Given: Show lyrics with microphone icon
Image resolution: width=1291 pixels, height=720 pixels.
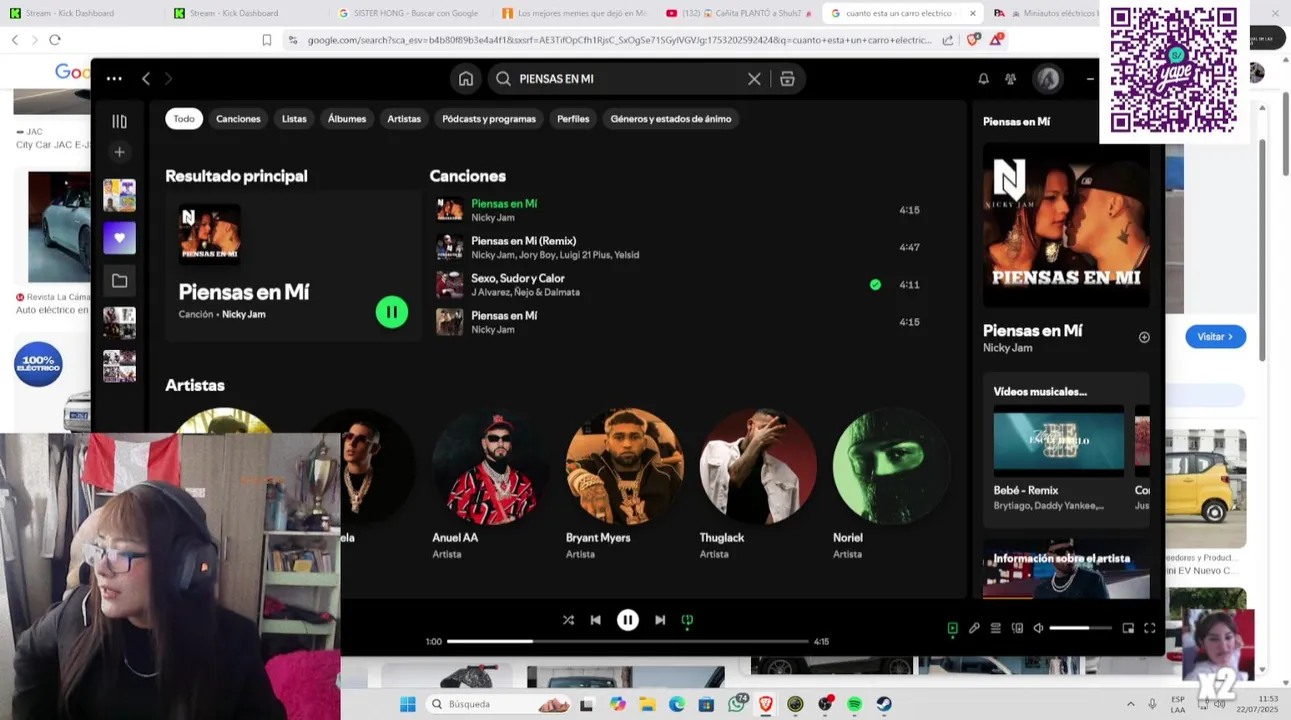Looking at the screenshot, I should click(x=974, y=628).
